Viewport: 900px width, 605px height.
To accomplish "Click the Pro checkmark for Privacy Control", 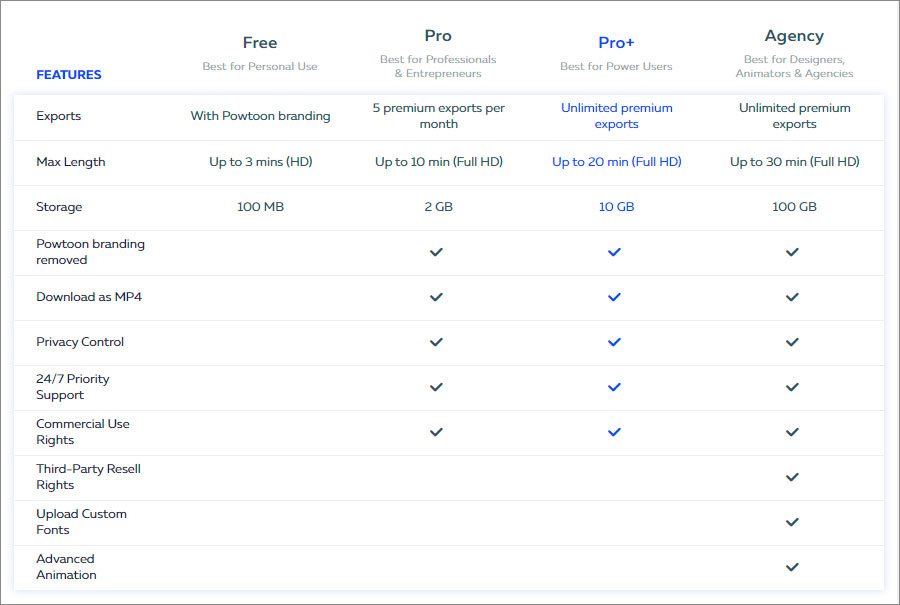I will click(x=436, y=342).
